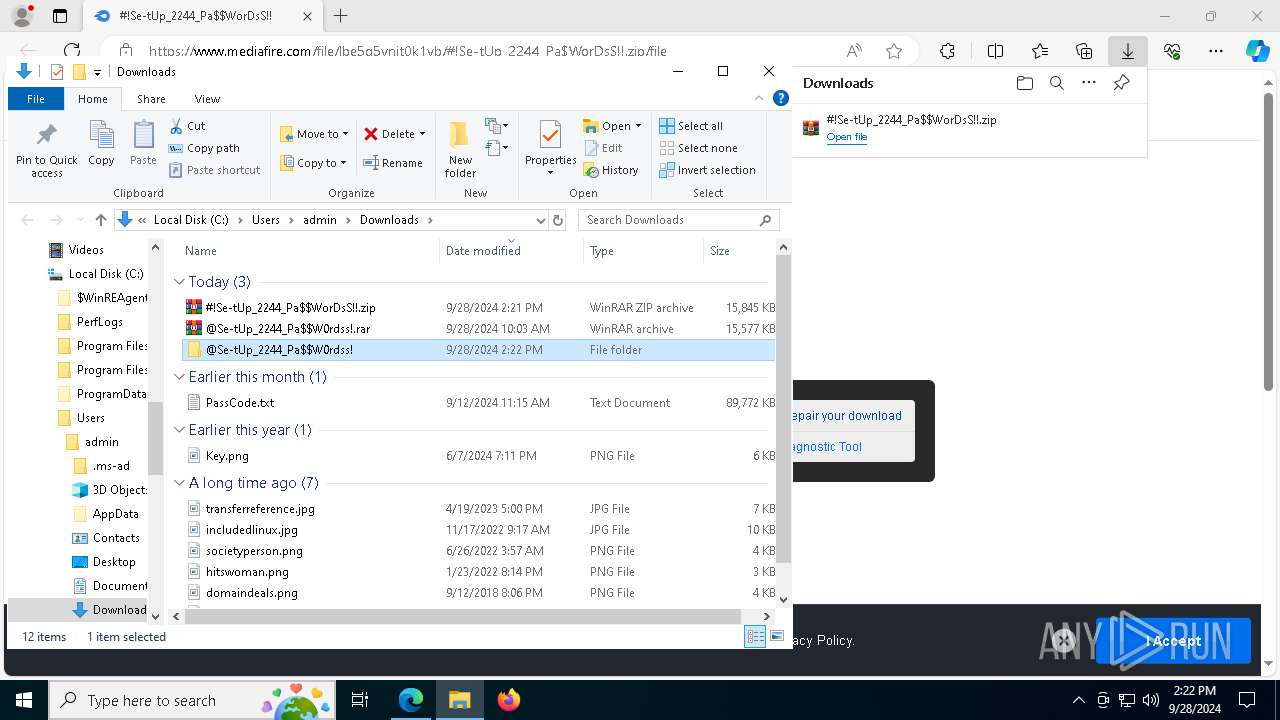The height and width of the screenshot is (720, 1280).
Task: Collapse Earlier this year group
Action: pyautogui.click(x=179, y=430)
